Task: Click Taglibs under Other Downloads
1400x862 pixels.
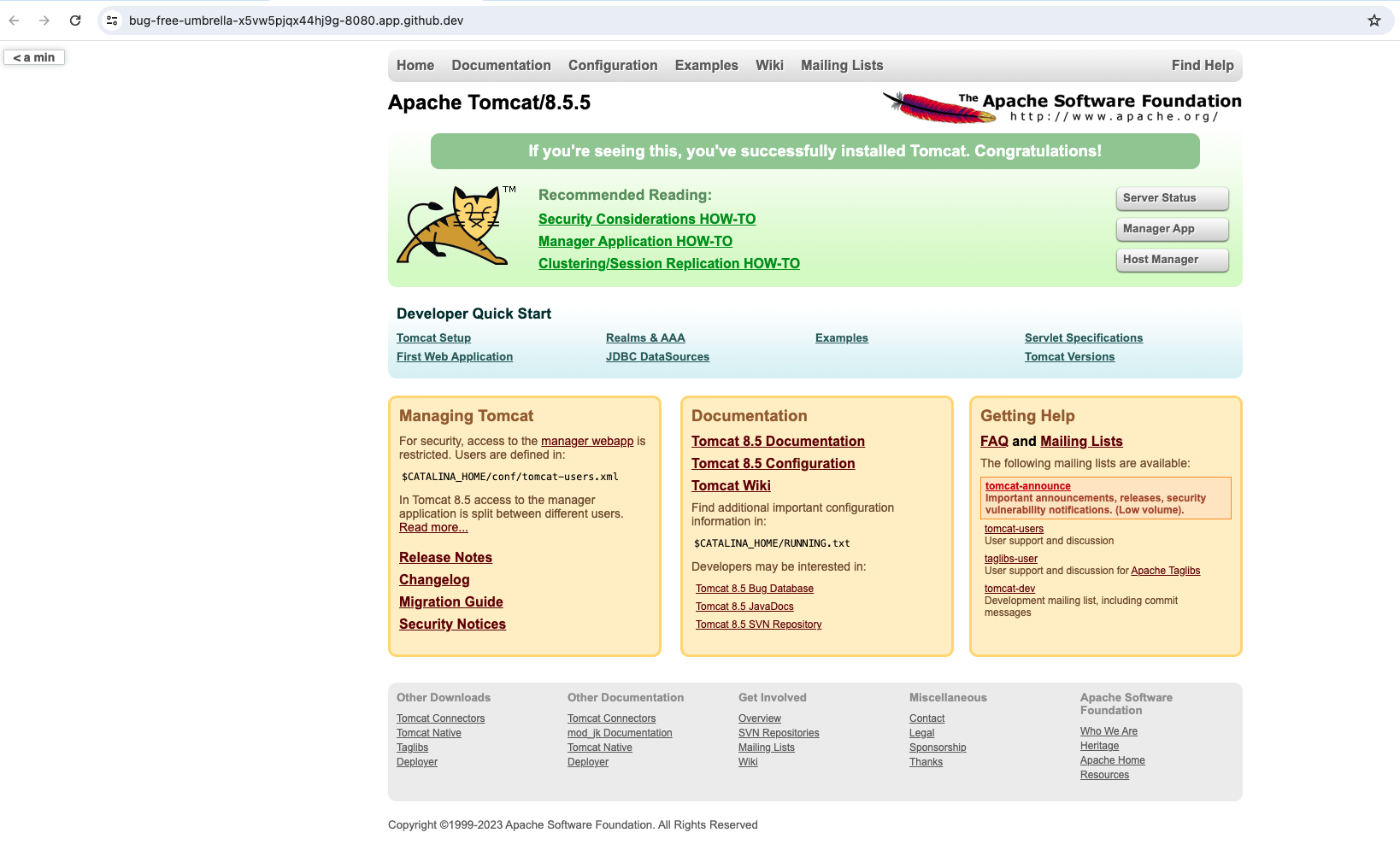Action: pyautogui.click(x=412, y=748)
